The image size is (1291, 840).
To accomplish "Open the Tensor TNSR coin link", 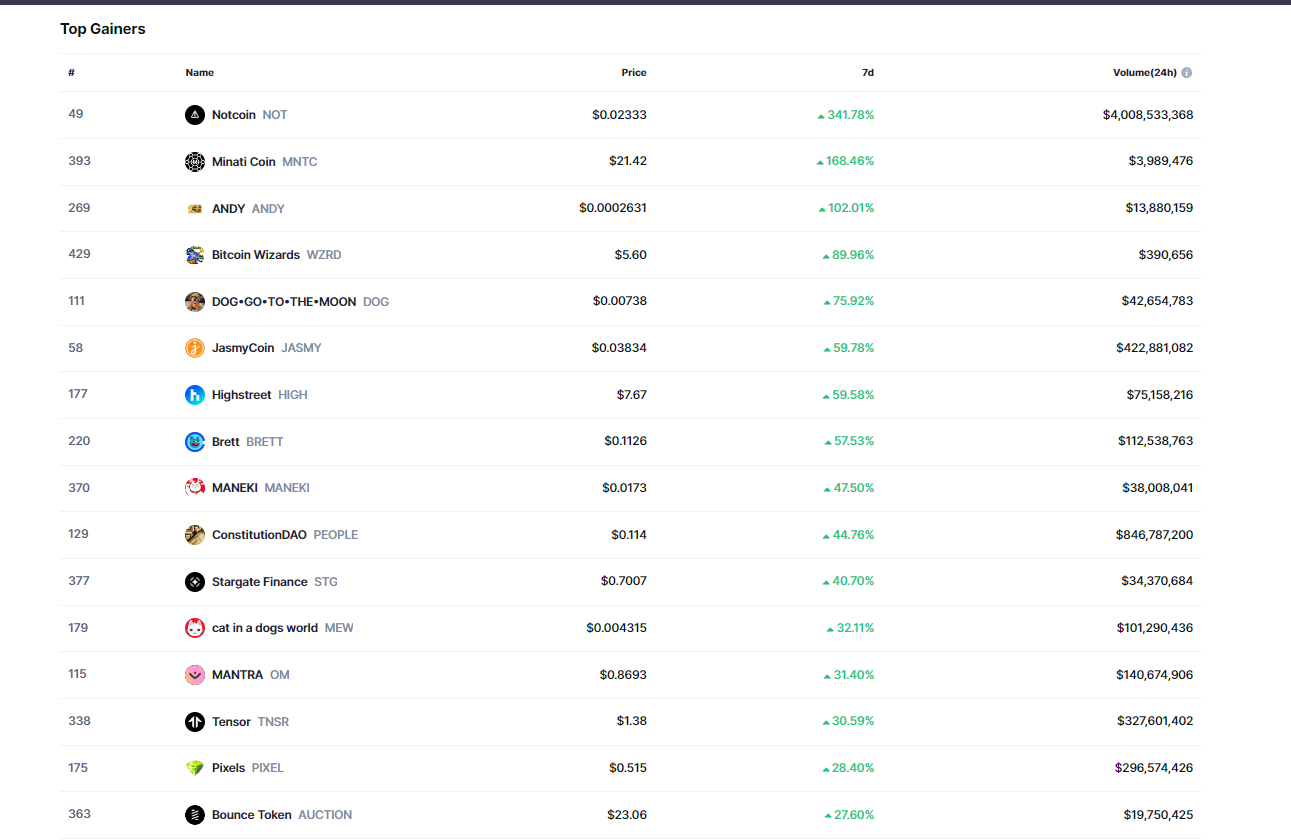I will click(231, 722).
